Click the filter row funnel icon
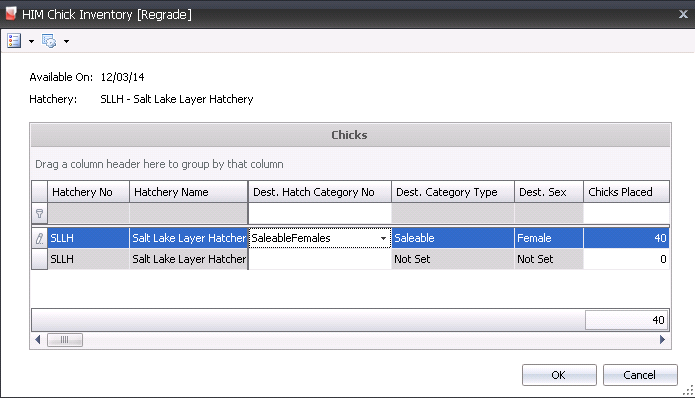695x398 pixels. (39, 214)
